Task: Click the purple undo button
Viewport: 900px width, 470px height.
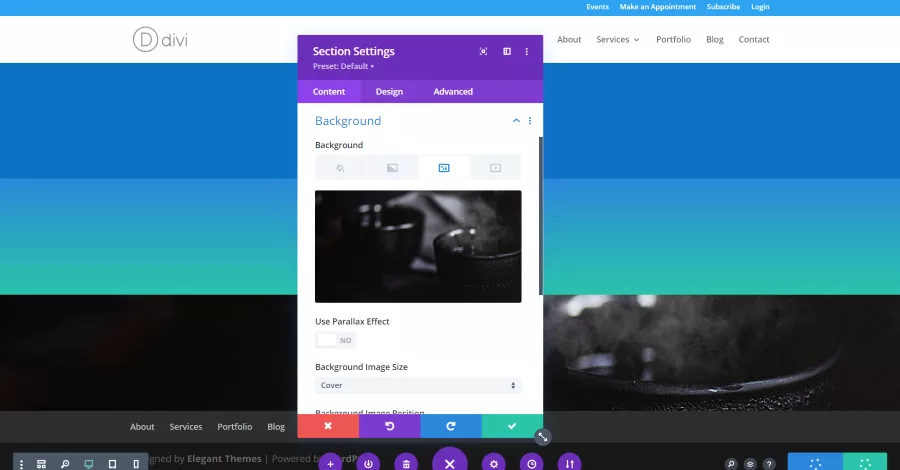Action: tap(389, 426)
